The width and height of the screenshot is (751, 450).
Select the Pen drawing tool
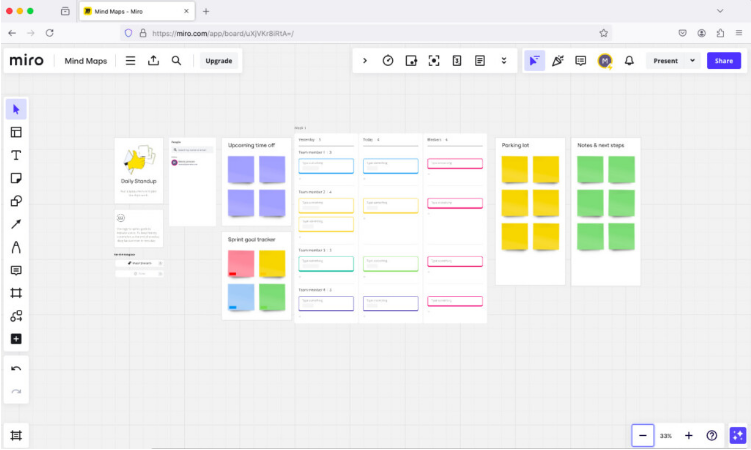(x=16, y=247)
